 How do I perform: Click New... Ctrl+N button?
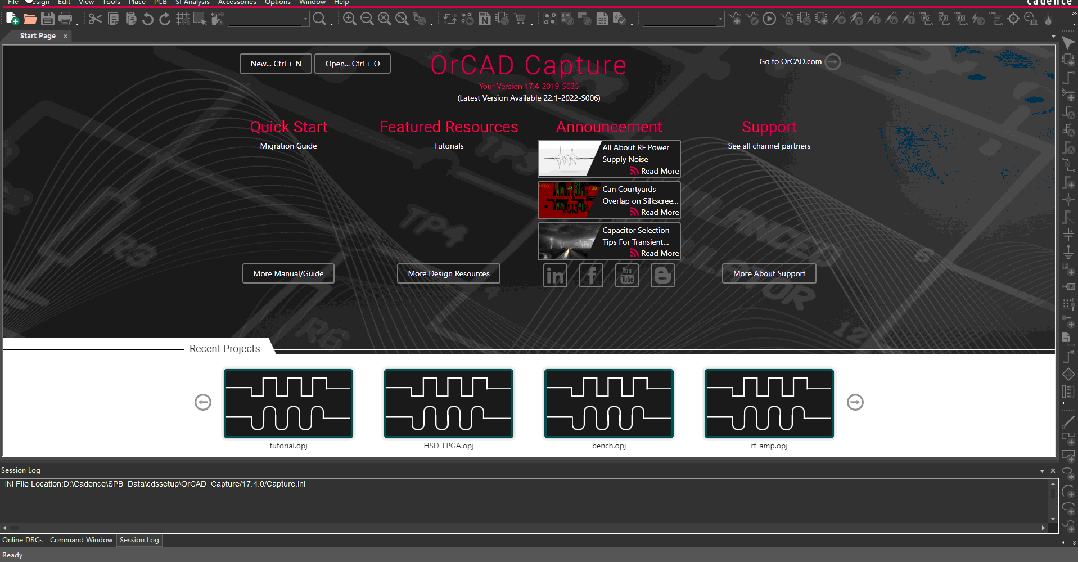(276, 63)
